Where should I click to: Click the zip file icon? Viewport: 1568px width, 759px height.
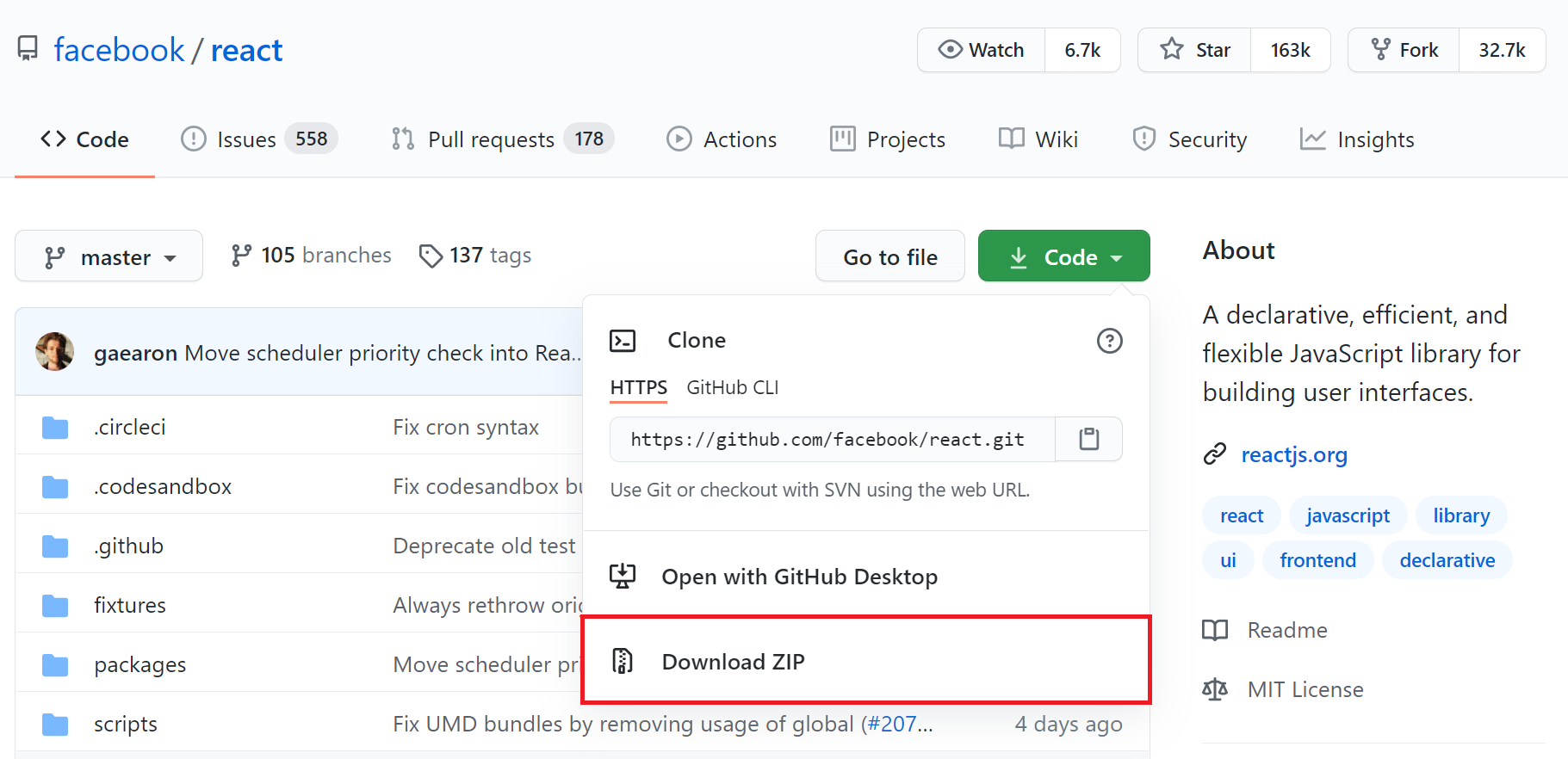tap(623, 661)
